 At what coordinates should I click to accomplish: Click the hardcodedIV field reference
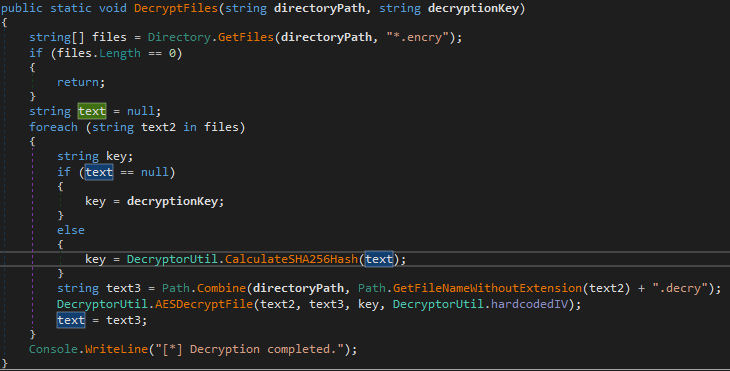coord(529,304)
